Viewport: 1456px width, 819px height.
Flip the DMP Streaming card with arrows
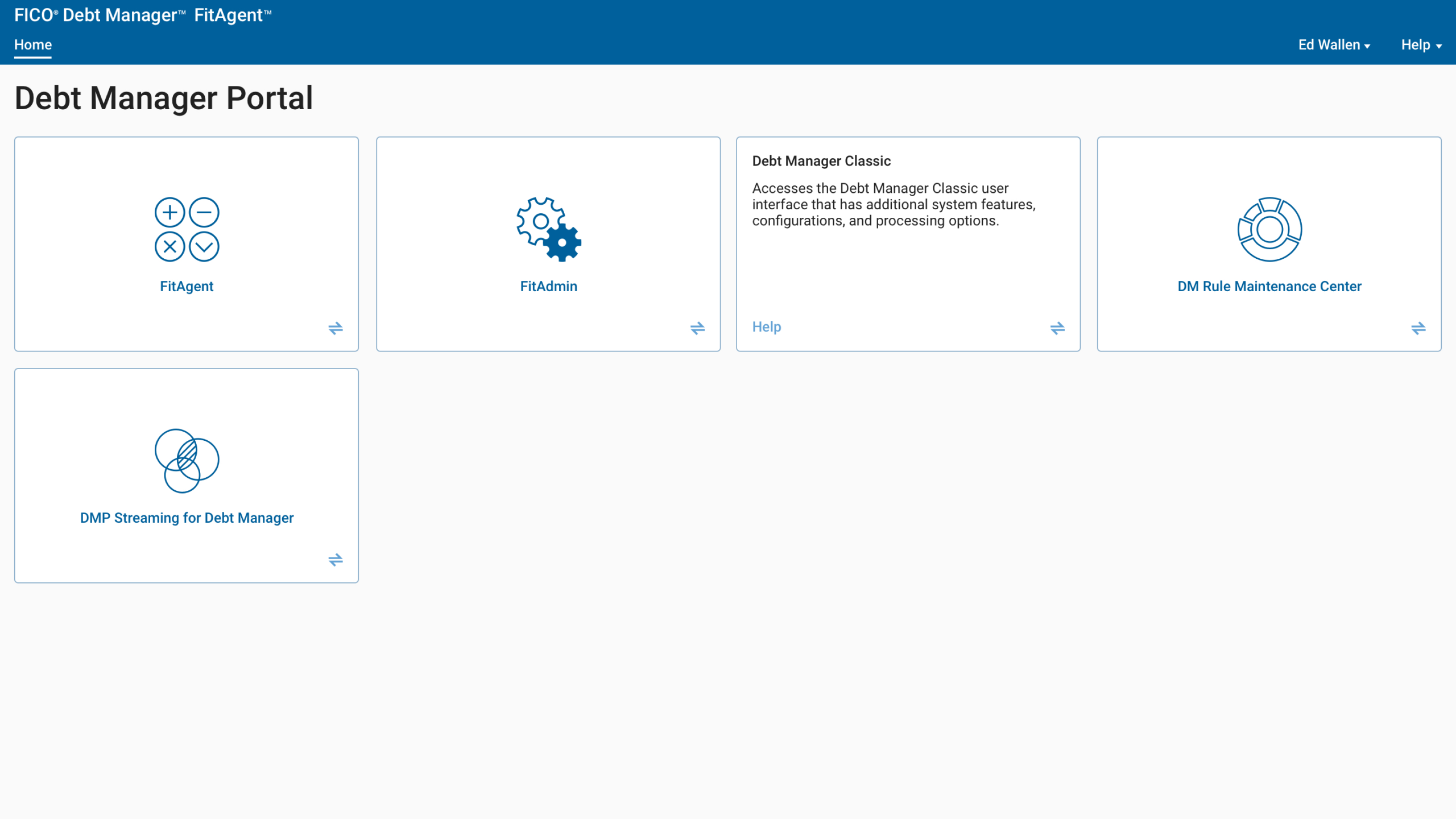[336, 560]
